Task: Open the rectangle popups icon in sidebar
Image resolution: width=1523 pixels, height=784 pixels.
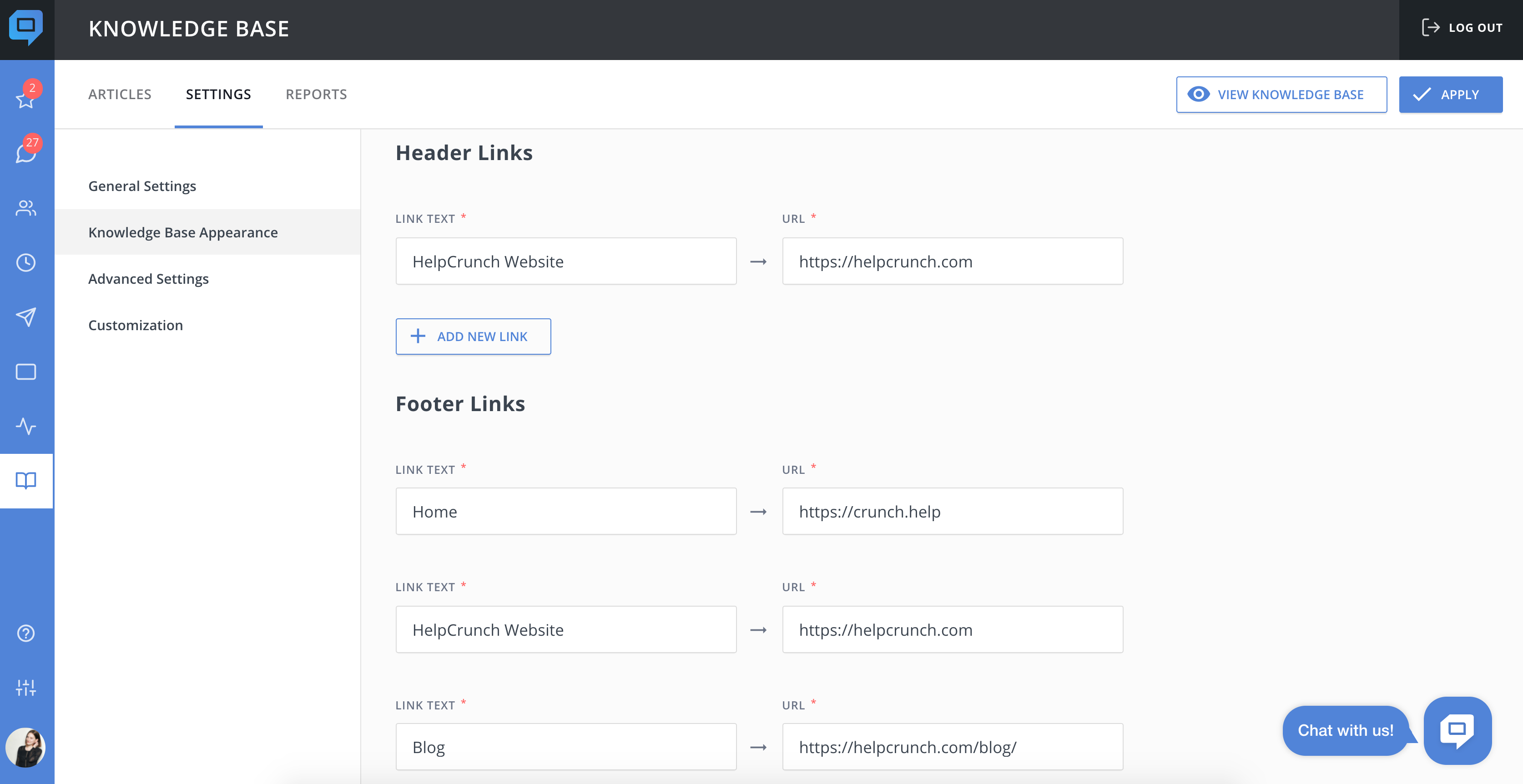Action: [x=26, y=372]
